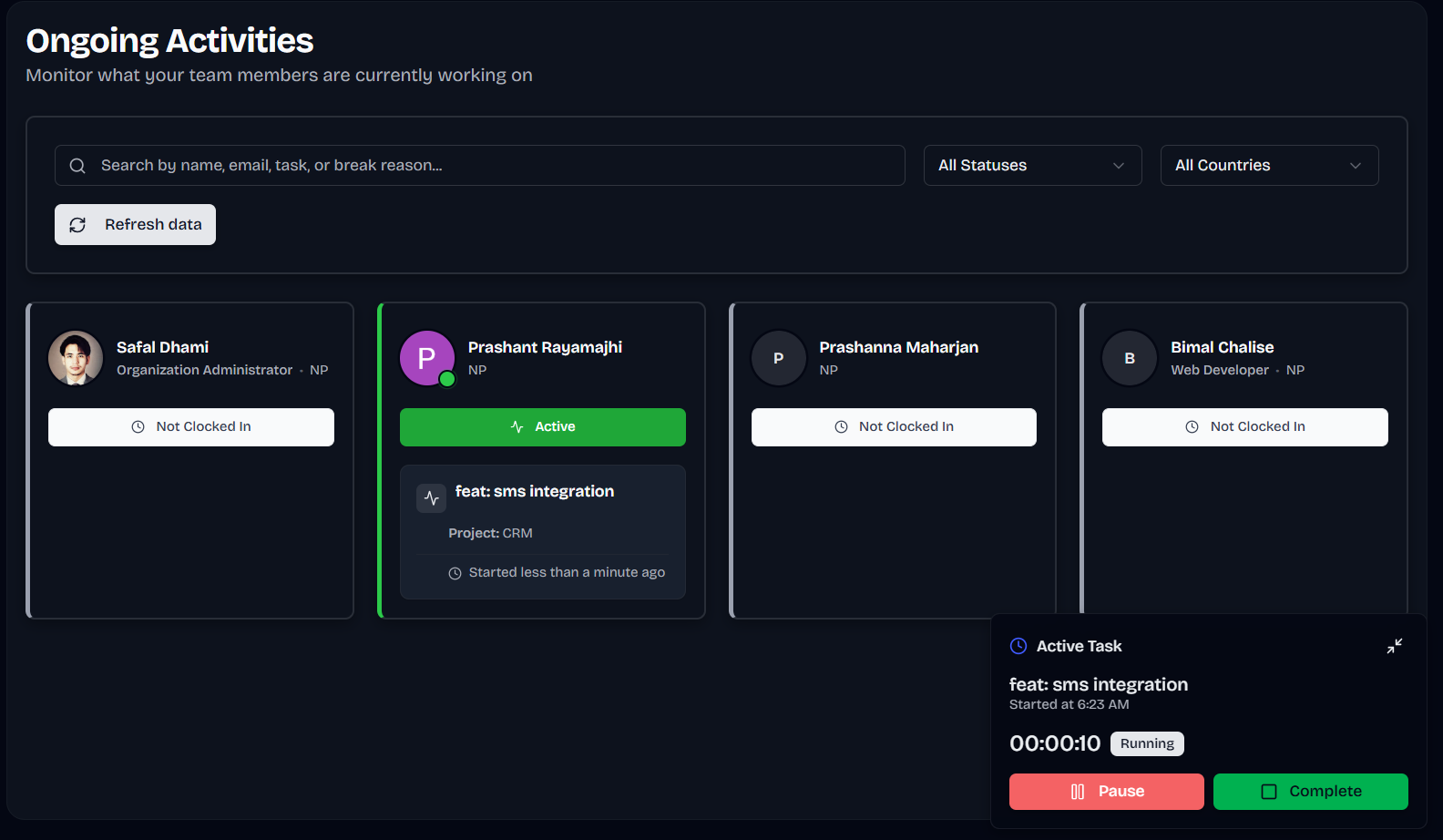Click Safal Dhami's Not Clocked In status
Screen dimensions: 1443x840
click(191, 427)
